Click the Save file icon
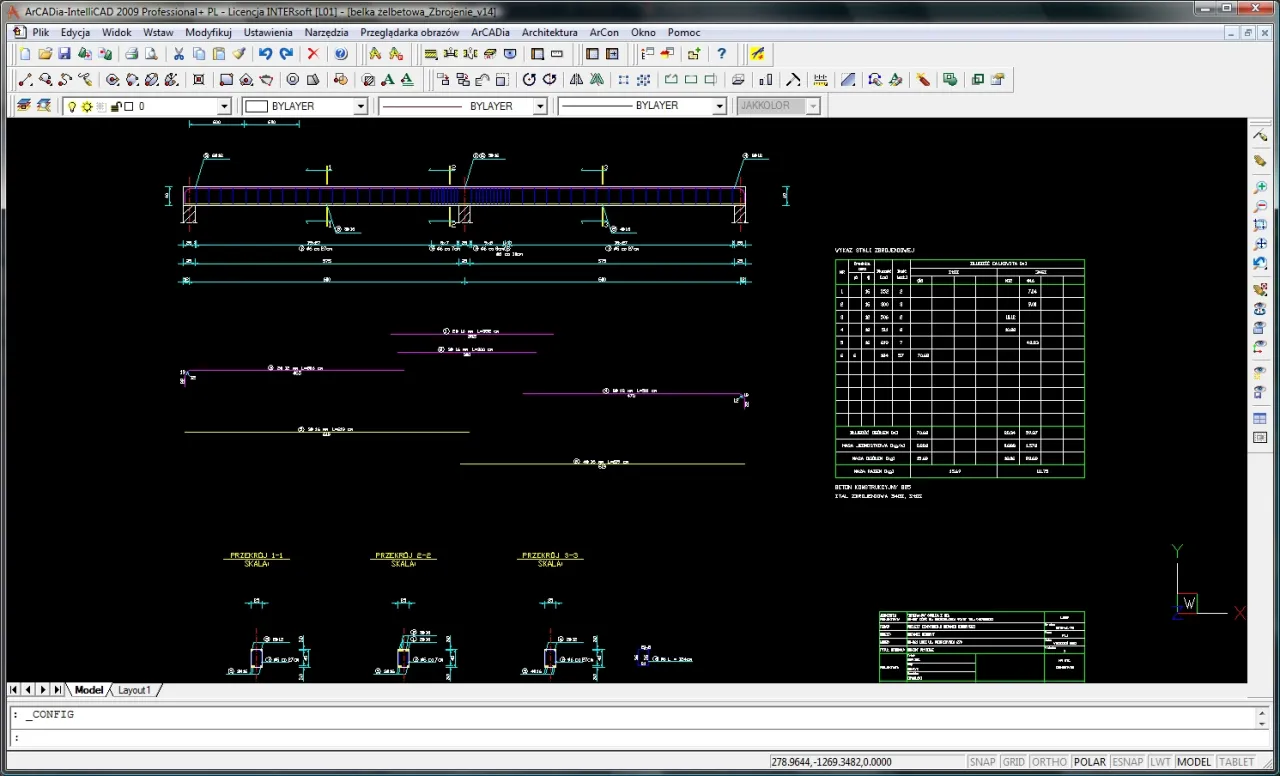 coord(64,54)
